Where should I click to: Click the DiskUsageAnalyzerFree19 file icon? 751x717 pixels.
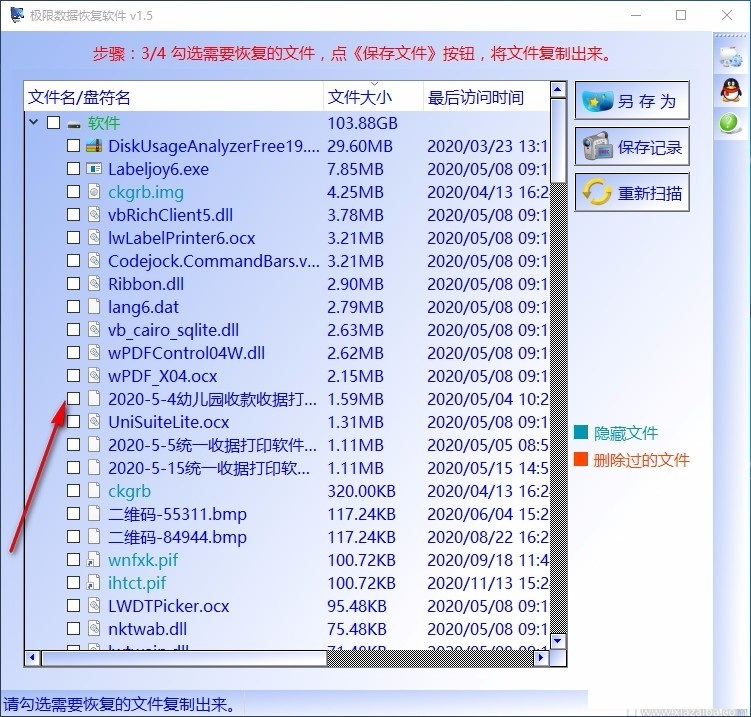[x=94, y=146]
